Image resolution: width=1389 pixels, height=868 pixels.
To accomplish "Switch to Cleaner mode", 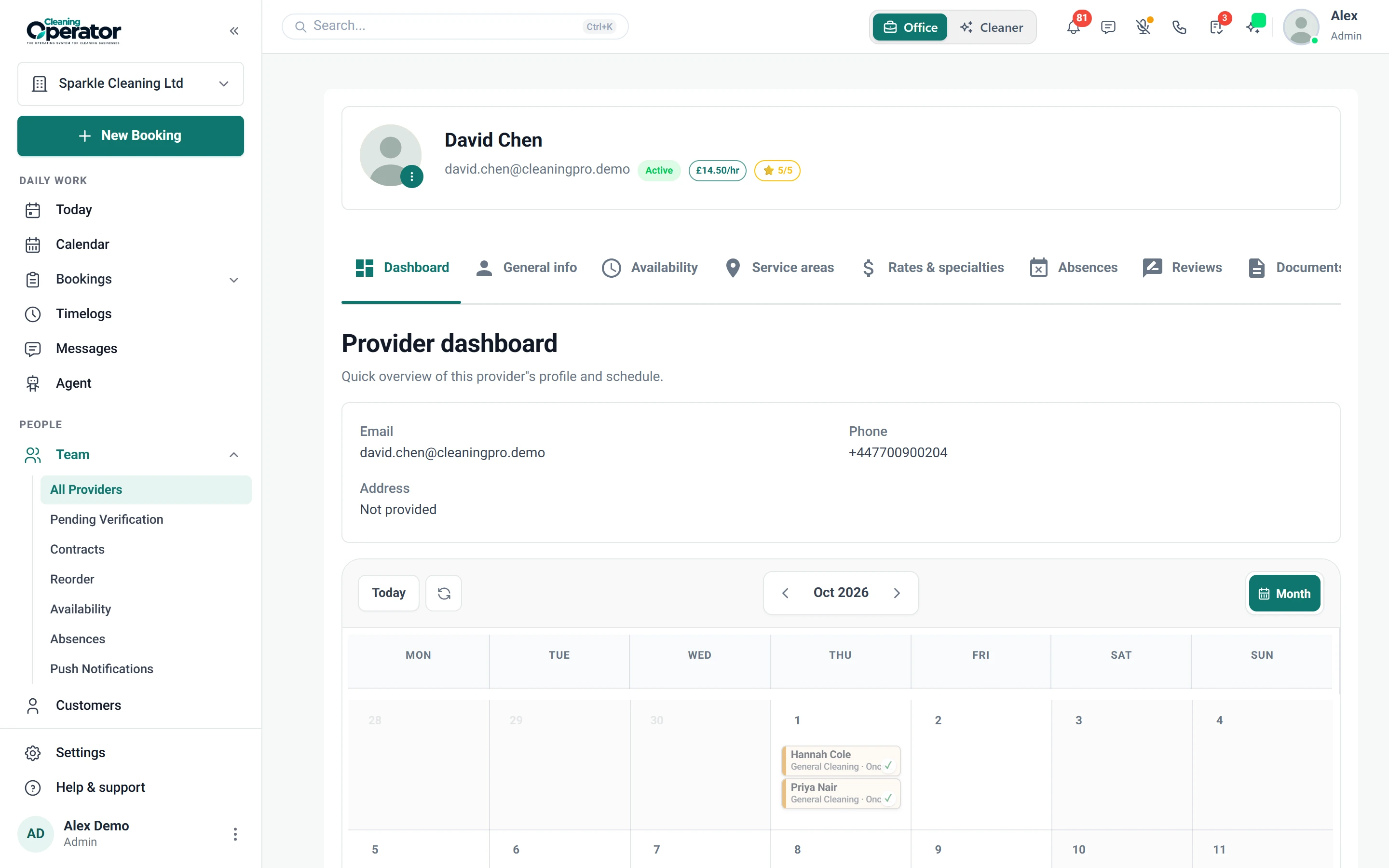I will click(991, 27).
